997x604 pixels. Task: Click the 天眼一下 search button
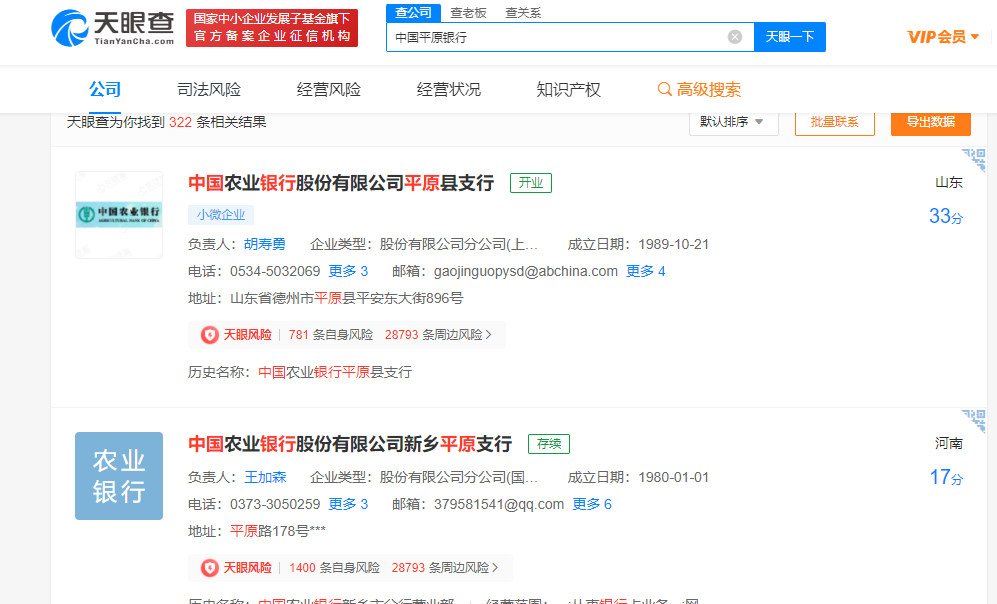(790, 37)
